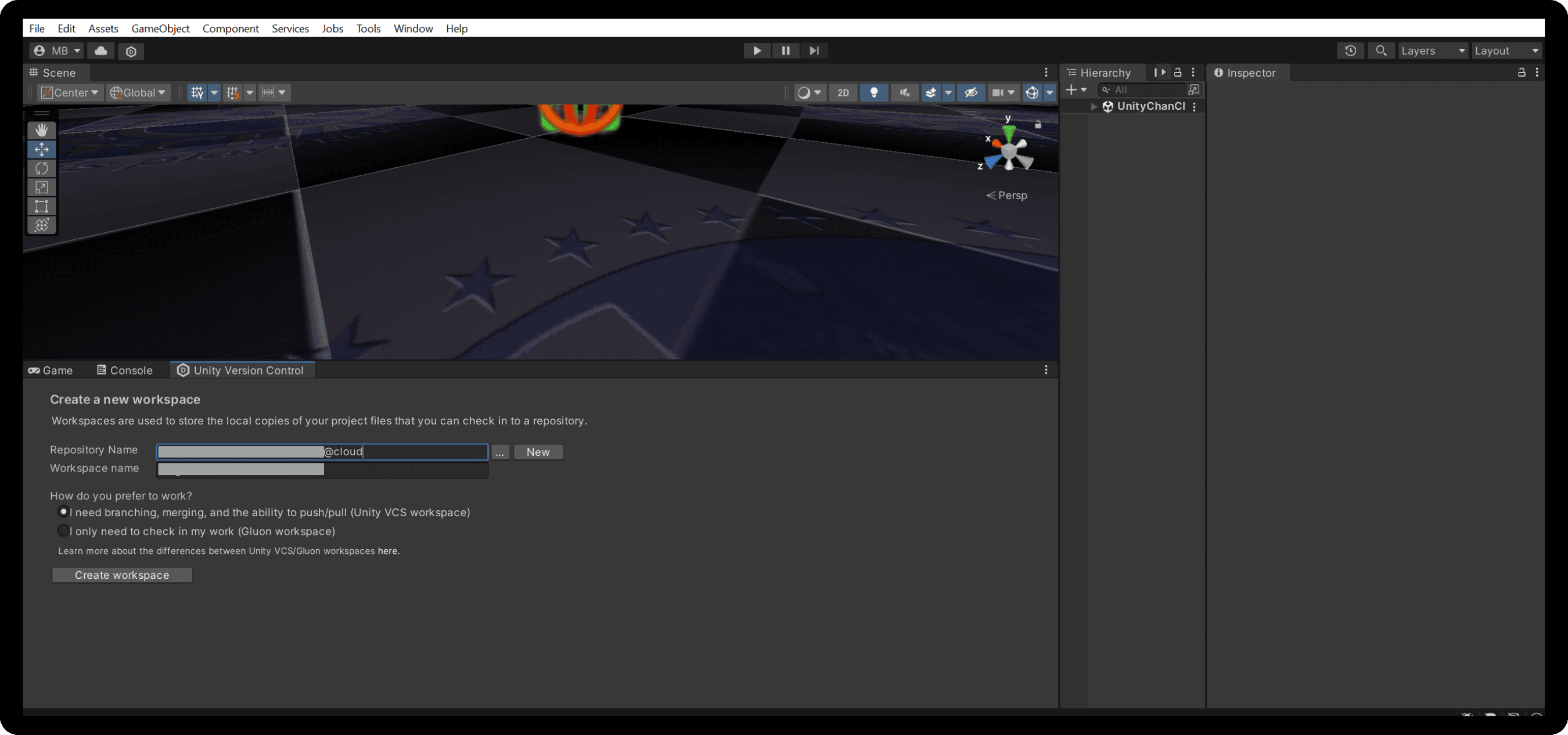
Task: Select radio button for Unity VCS workspace
Action: click(62, 512)
